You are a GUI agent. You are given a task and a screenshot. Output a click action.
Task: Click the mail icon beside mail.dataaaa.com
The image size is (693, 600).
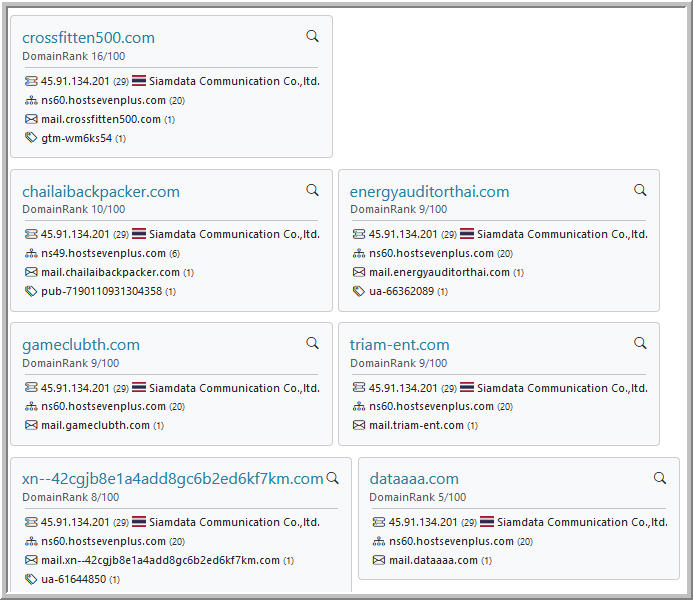(379, 560)
